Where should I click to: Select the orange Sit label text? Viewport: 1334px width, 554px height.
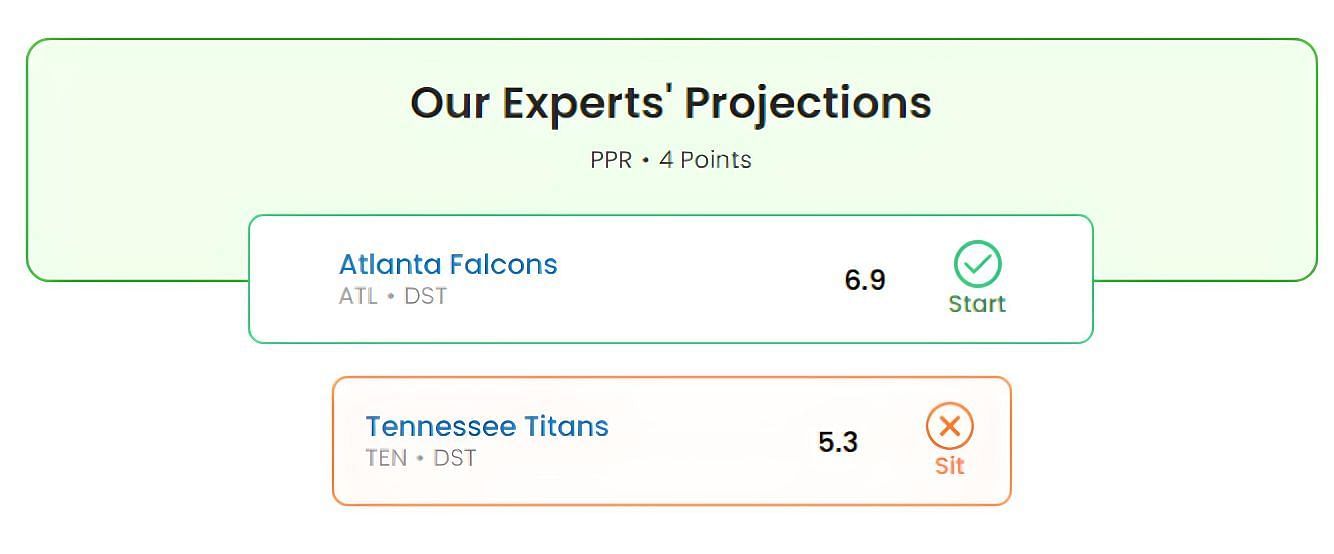point(949,466)
